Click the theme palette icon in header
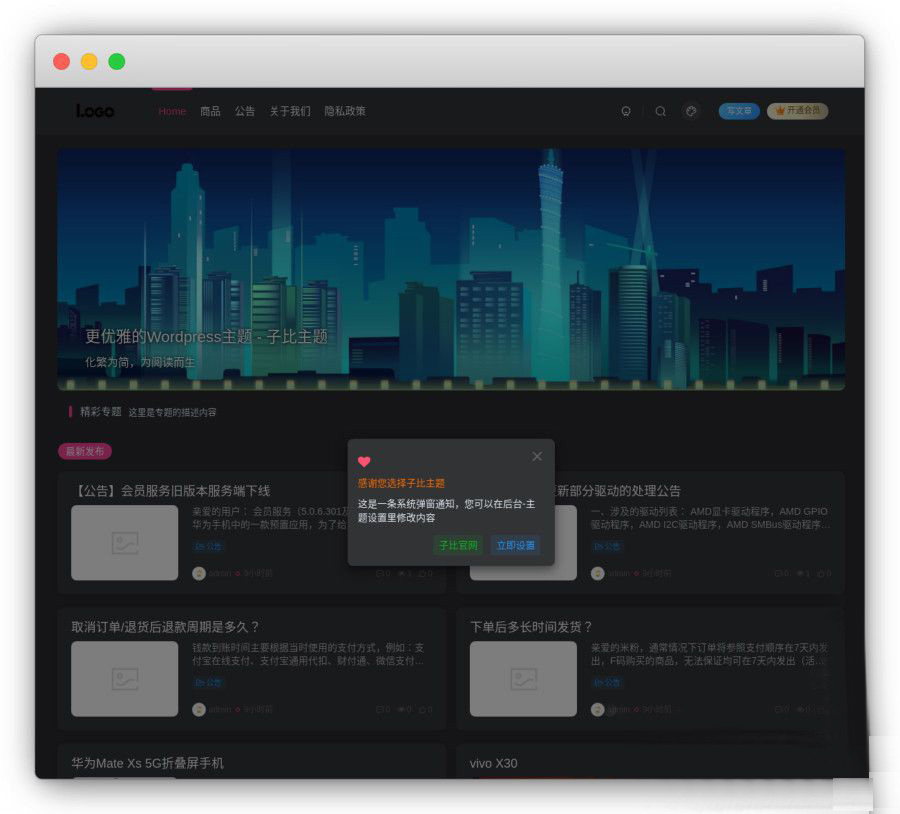Screen dimensions: 900x814 tap(690, 111)
